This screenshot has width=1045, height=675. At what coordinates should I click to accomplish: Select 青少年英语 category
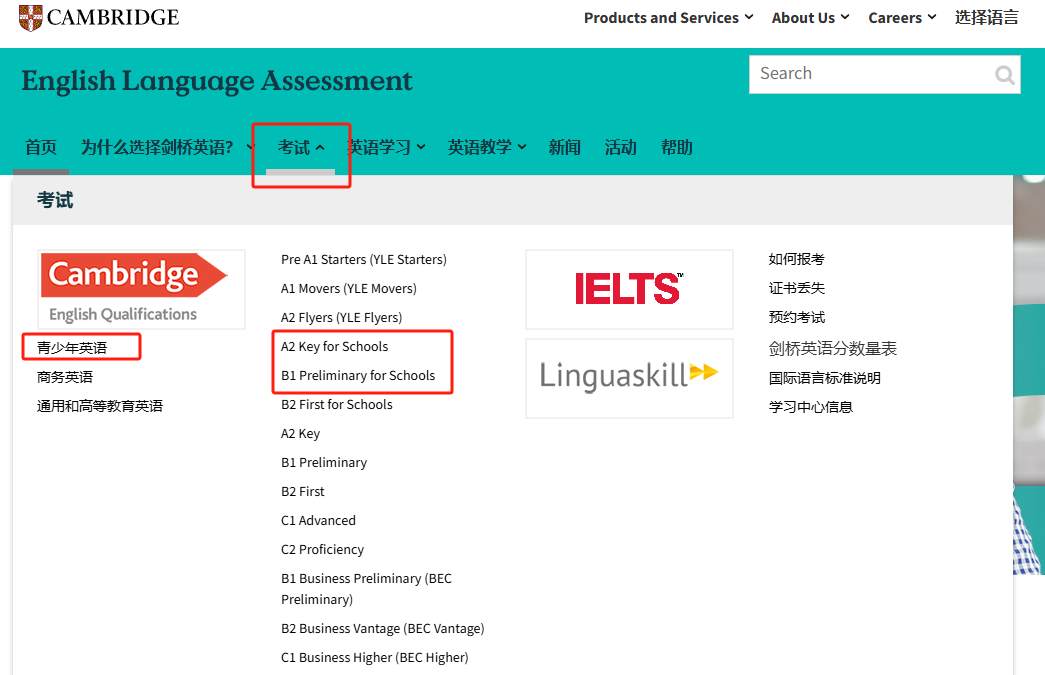72,348
